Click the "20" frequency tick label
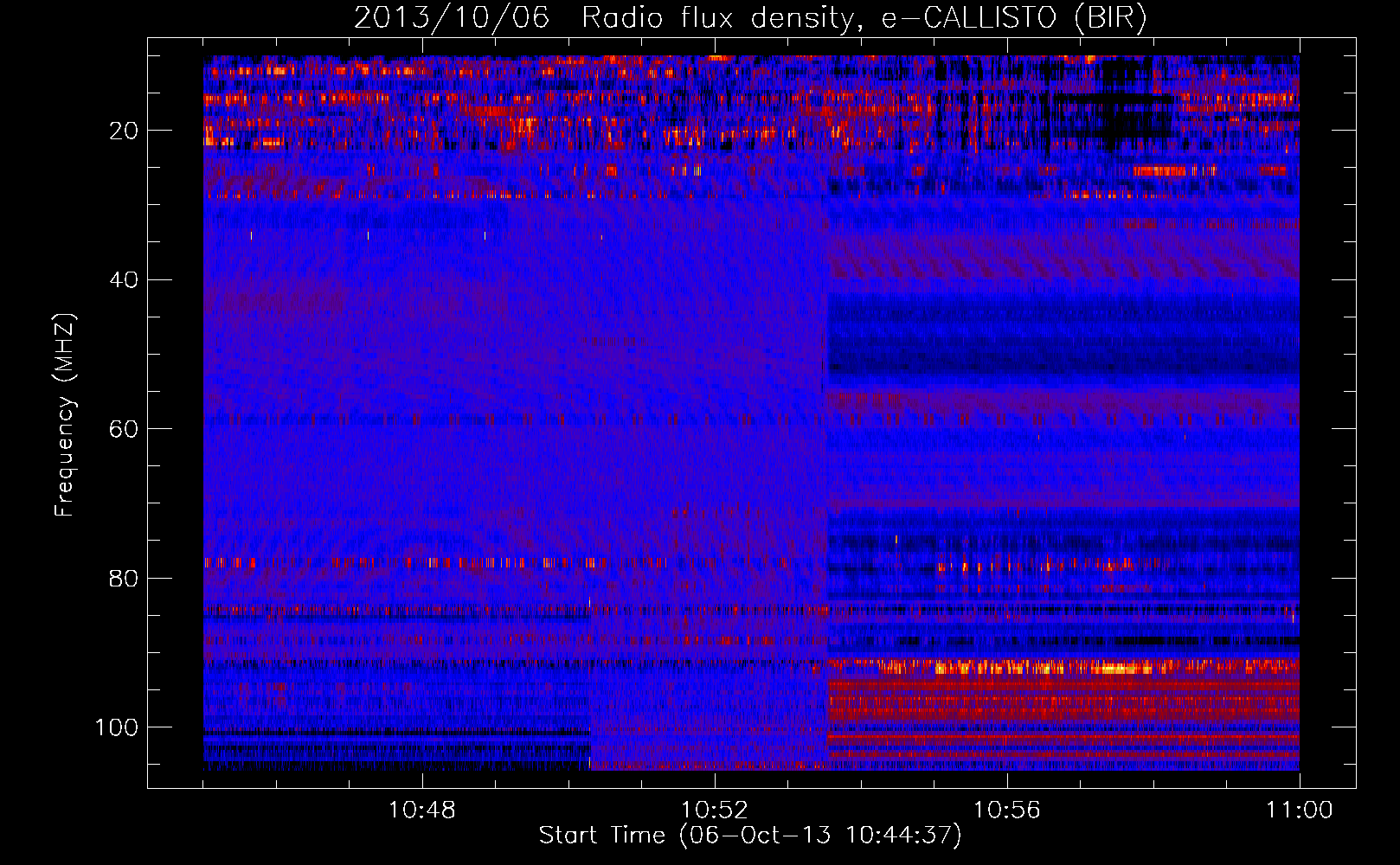Screen dimensions: 1400x865 pyautogui.click(x=124, y=131)
